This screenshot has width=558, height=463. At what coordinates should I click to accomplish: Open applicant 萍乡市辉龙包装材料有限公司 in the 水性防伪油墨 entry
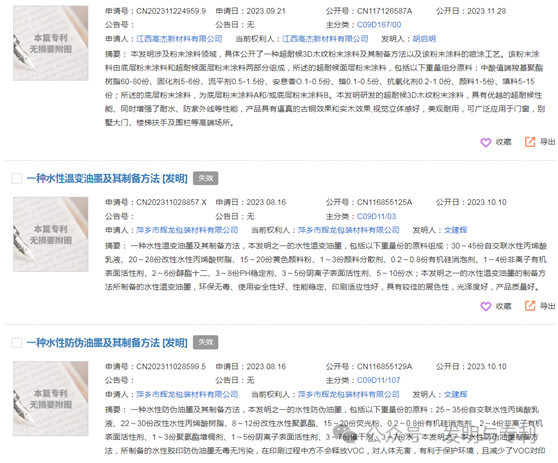(x=187, y=394)
